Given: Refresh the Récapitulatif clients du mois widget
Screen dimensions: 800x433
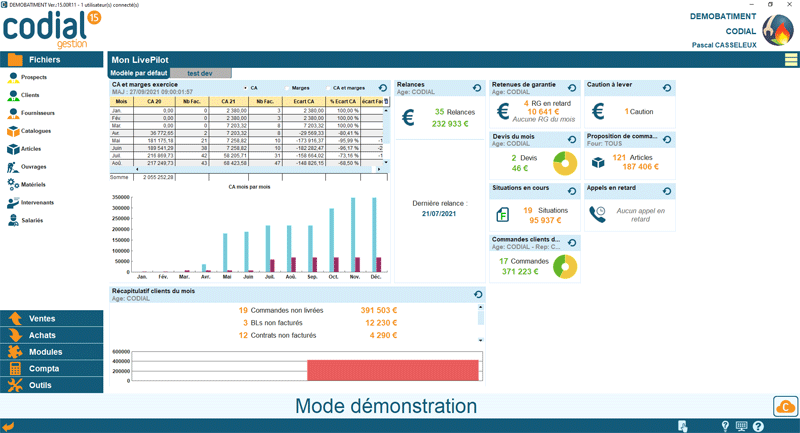Looking at the screenshot, I should click(x=478, y=294).
